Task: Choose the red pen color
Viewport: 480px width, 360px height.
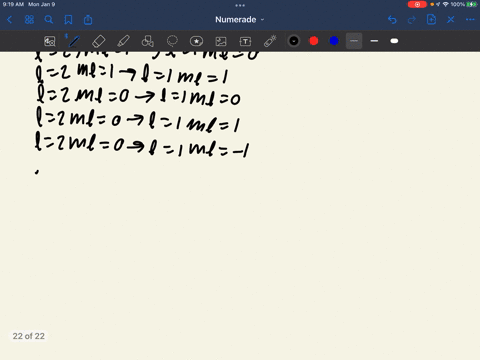Action: click(314, 41)
